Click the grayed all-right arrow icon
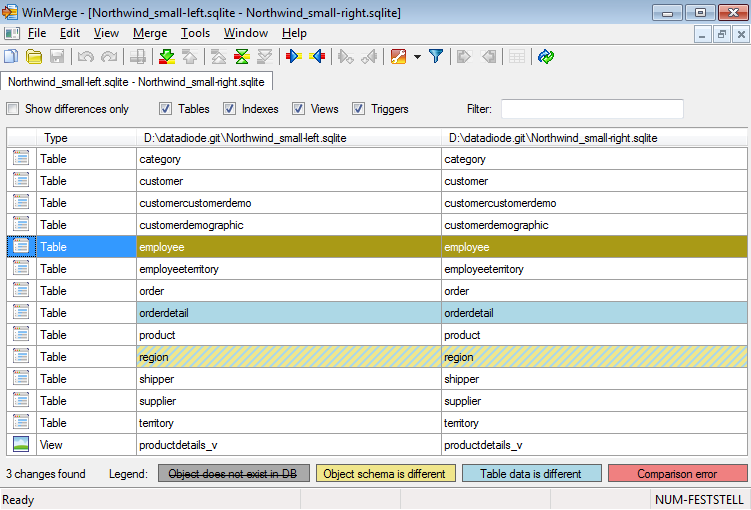Image resolution: width=751 pixels, height=510 pixels. tap(464, 57)
